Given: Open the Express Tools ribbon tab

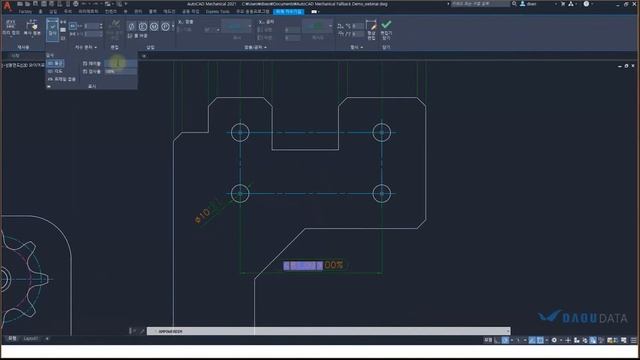Looking at the screenshot, I should point(217,12).
